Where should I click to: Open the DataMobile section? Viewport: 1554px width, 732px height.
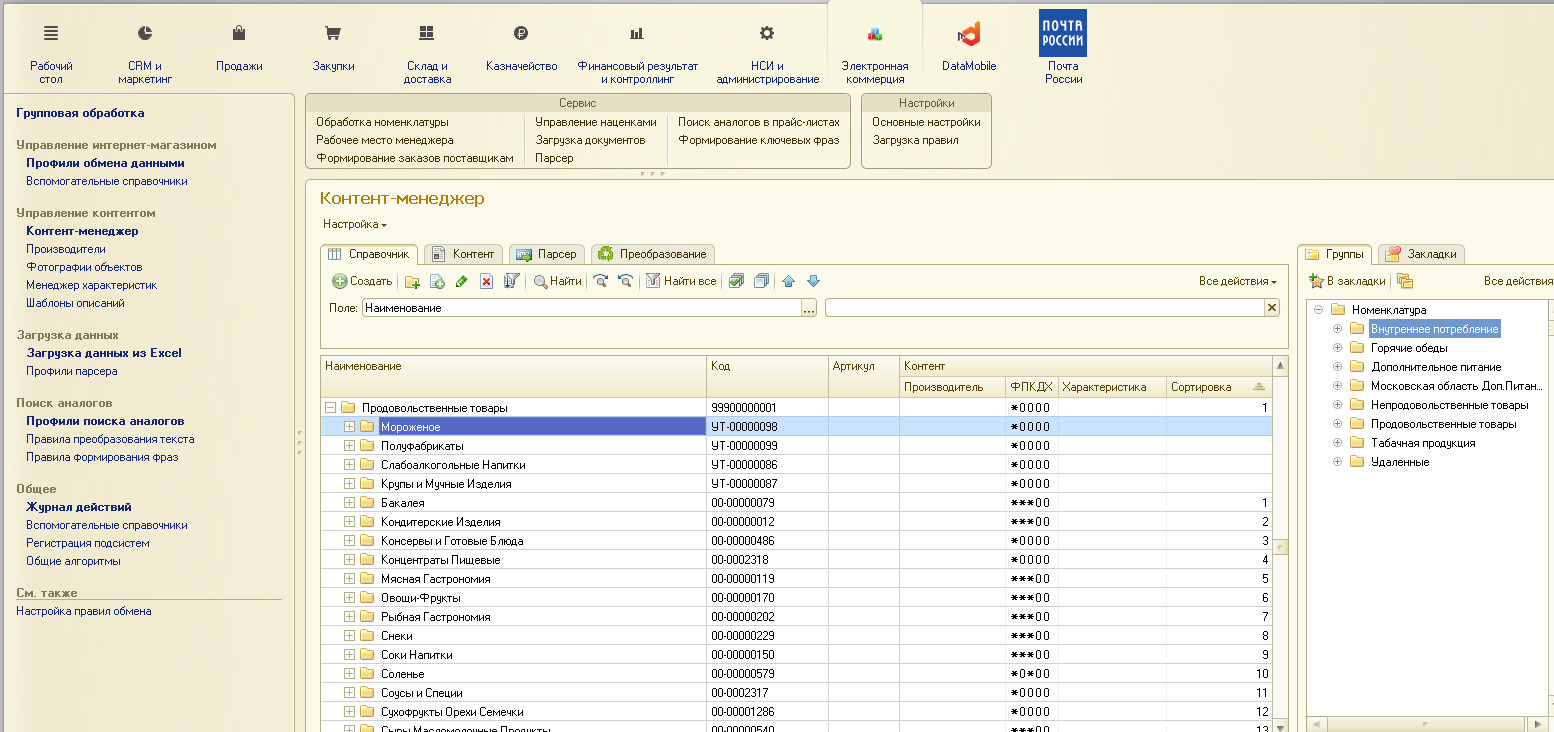pyautogui.click(x=968, y=46)
